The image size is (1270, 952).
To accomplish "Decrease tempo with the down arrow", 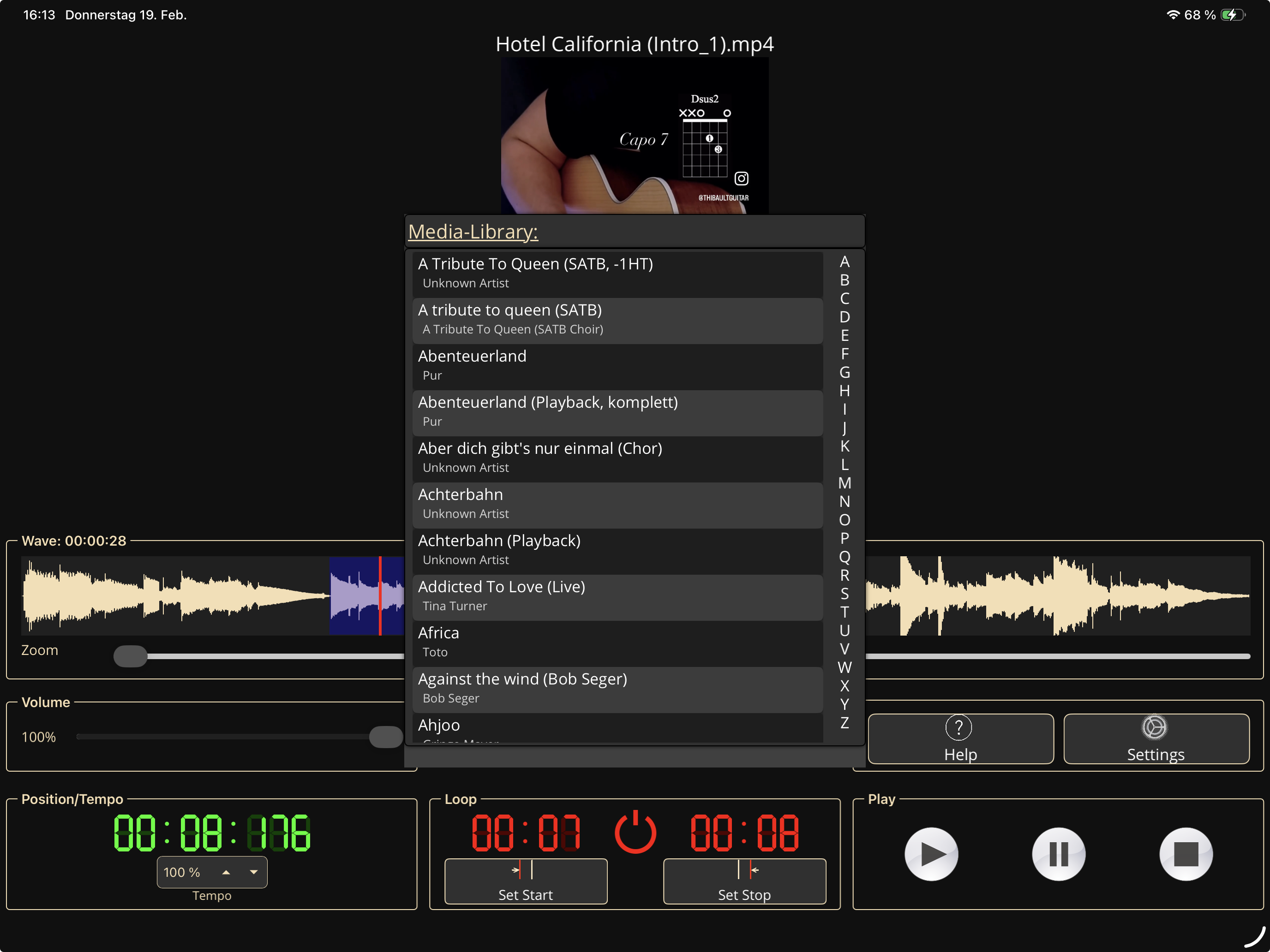I will [x=254, y=872].
